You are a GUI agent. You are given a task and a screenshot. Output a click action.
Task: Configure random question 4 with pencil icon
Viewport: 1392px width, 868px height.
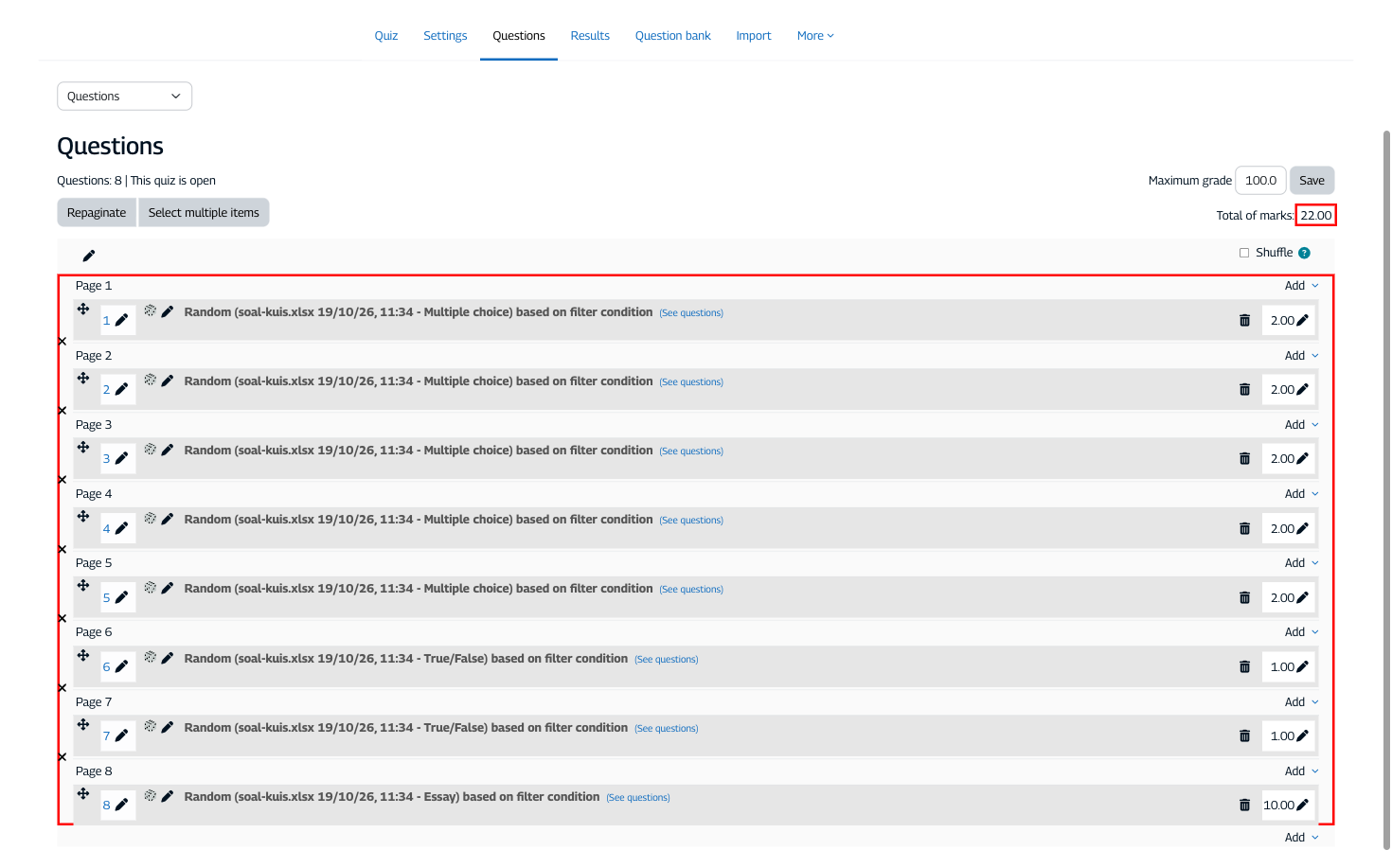click(168, 519)
